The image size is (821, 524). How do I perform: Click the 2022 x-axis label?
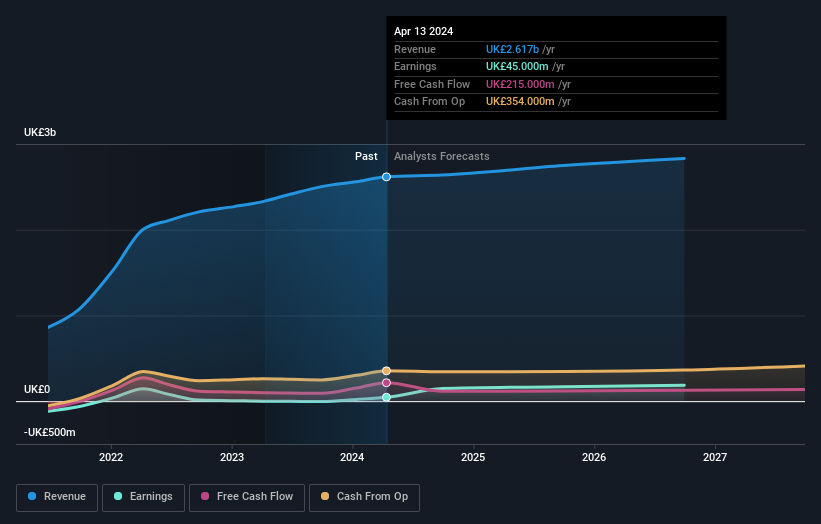pyautogui.click(x=111, y=458)
